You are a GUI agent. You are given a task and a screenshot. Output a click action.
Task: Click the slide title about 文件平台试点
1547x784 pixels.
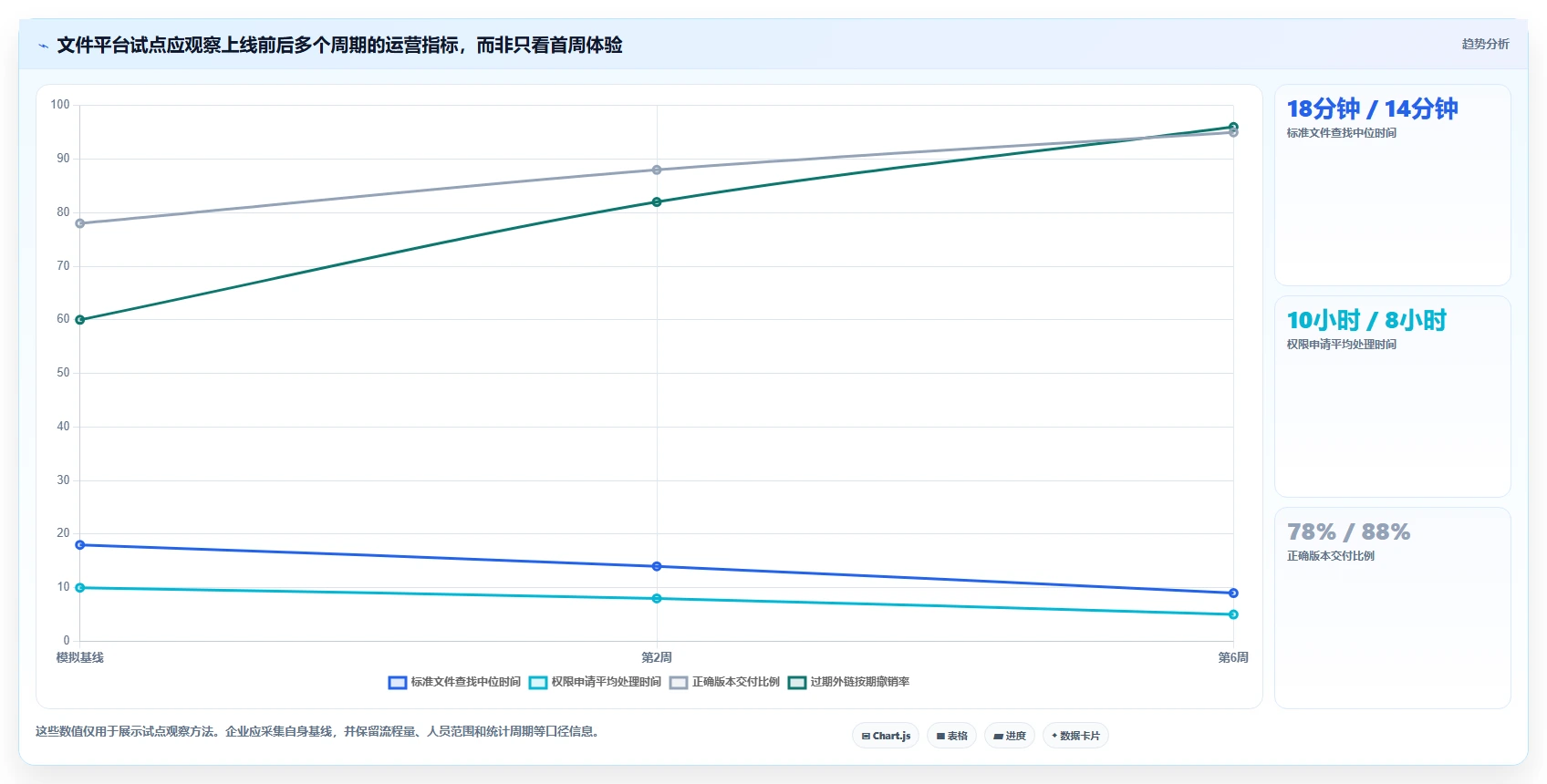pyautogui.click(x=339, y=45)
